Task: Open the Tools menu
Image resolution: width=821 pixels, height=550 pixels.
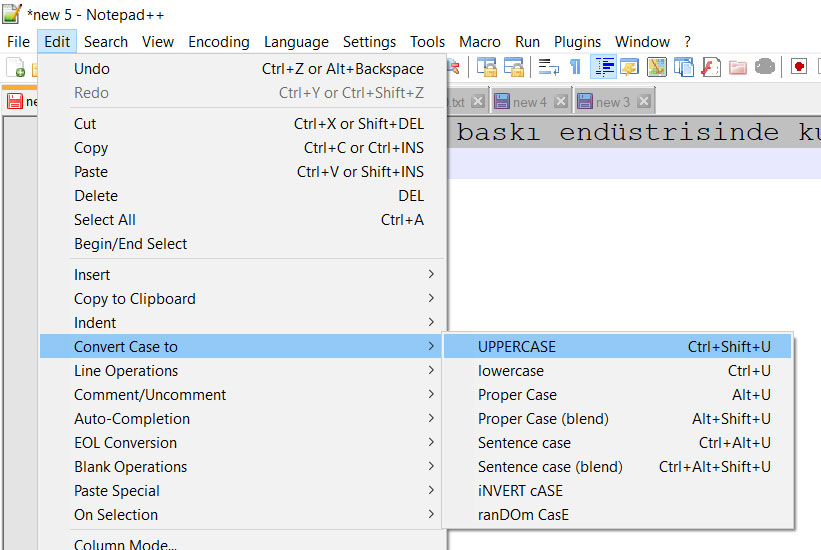Action: coord(427,41)
